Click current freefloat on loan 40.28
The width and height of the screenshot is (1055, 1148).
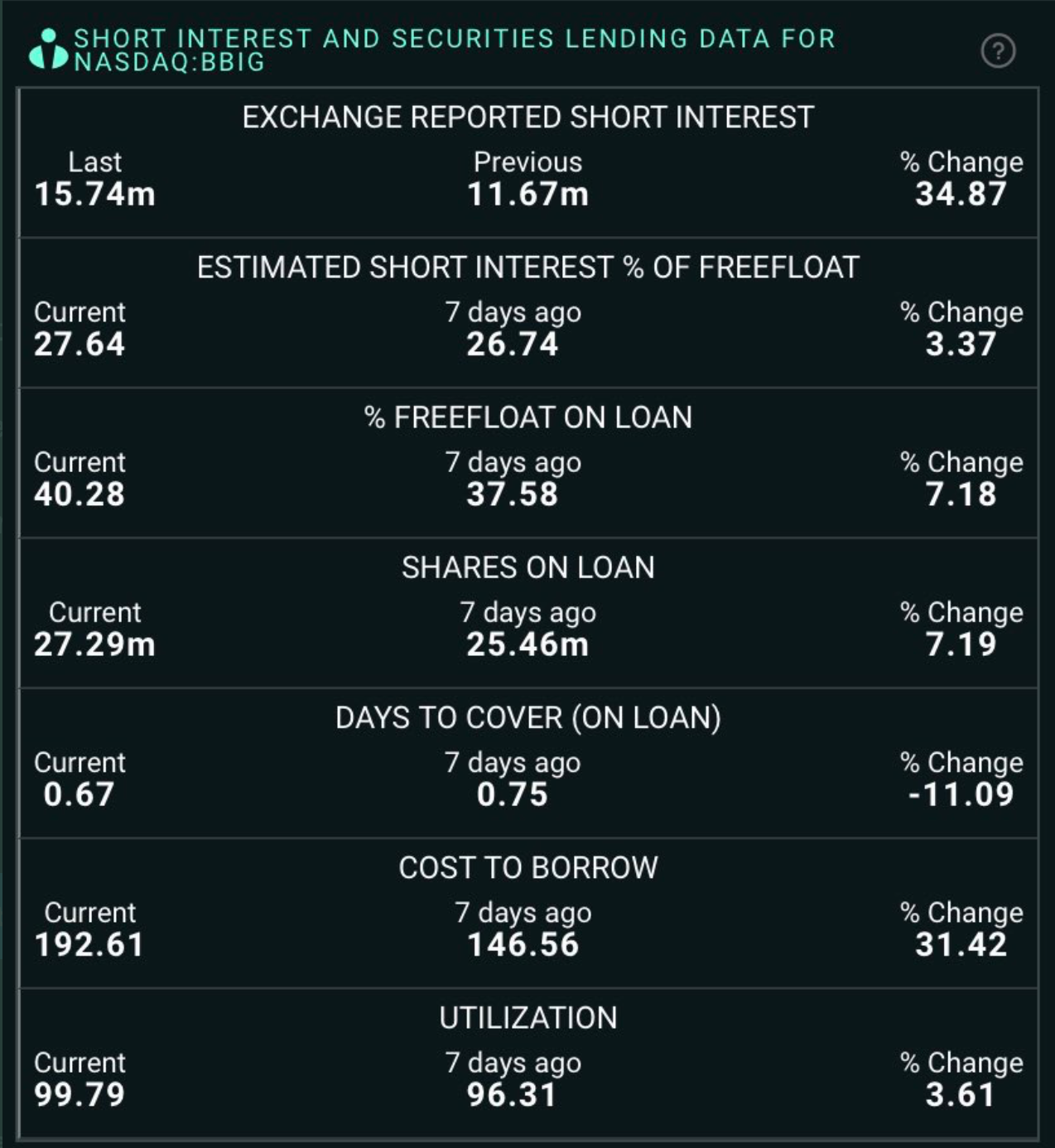79,494
